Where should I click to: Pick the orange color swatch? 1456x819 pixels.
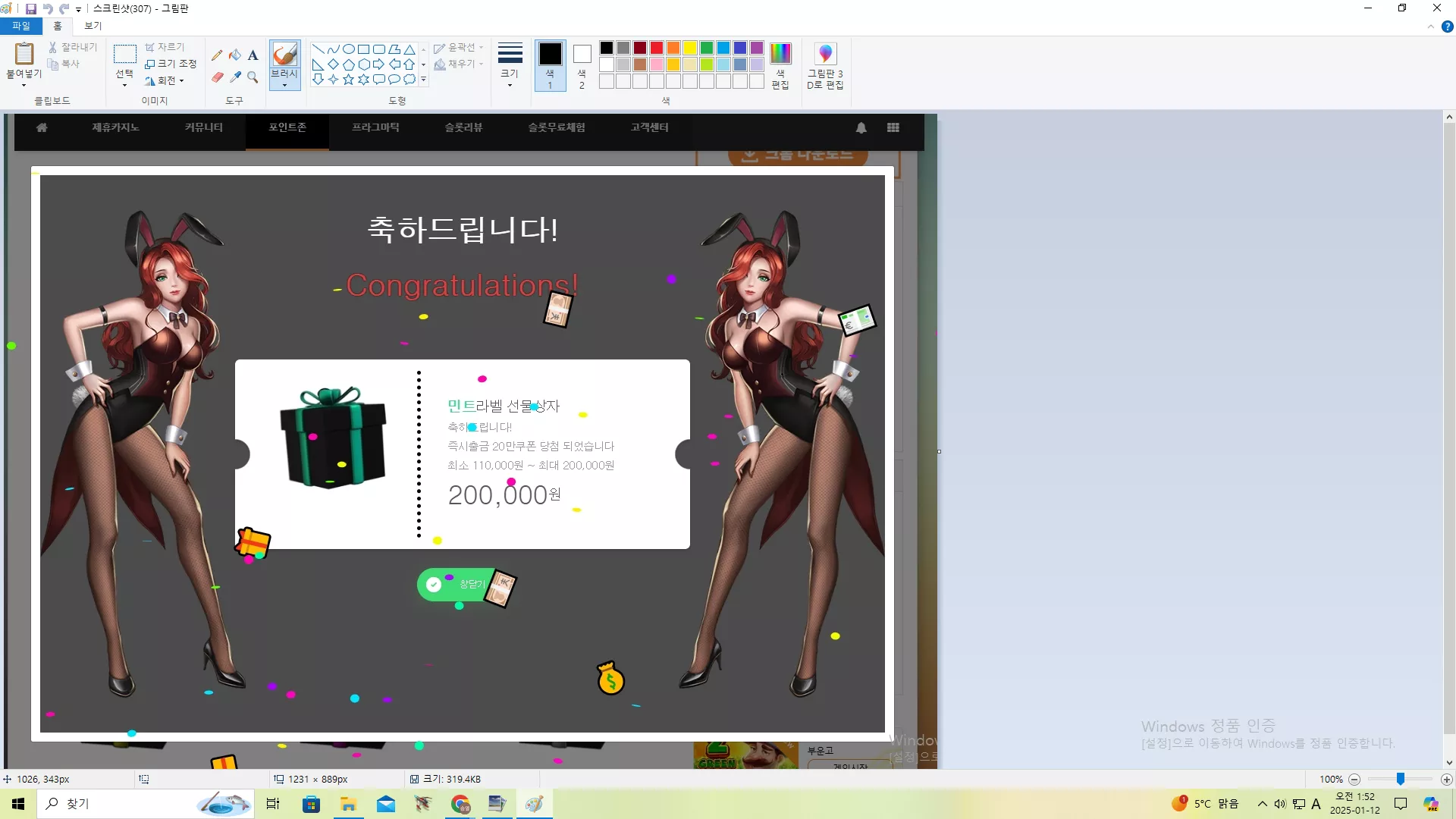point(673,48)
